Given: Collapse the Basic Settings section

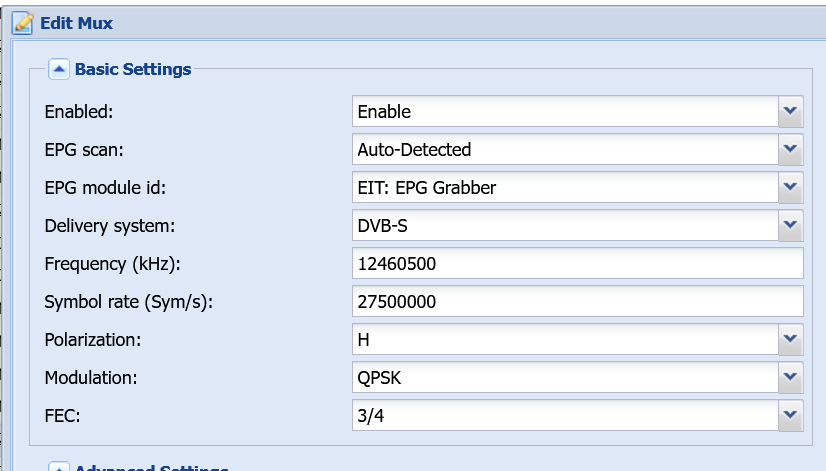Looking at the screenshot, I should (58, 69).
